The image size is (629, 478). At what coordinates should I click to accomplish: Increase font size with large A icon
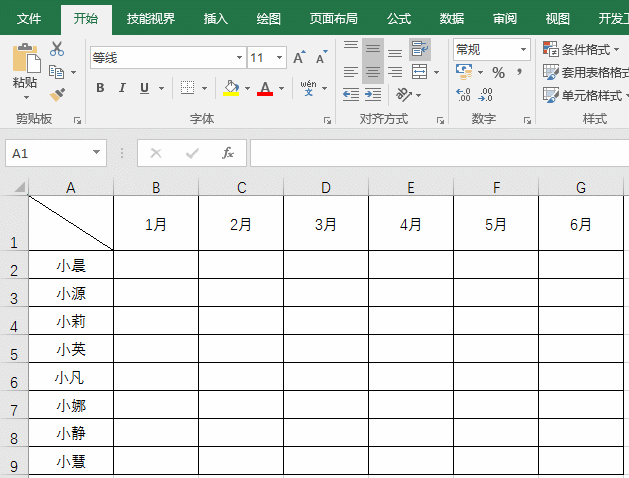[x=299, y=58]
